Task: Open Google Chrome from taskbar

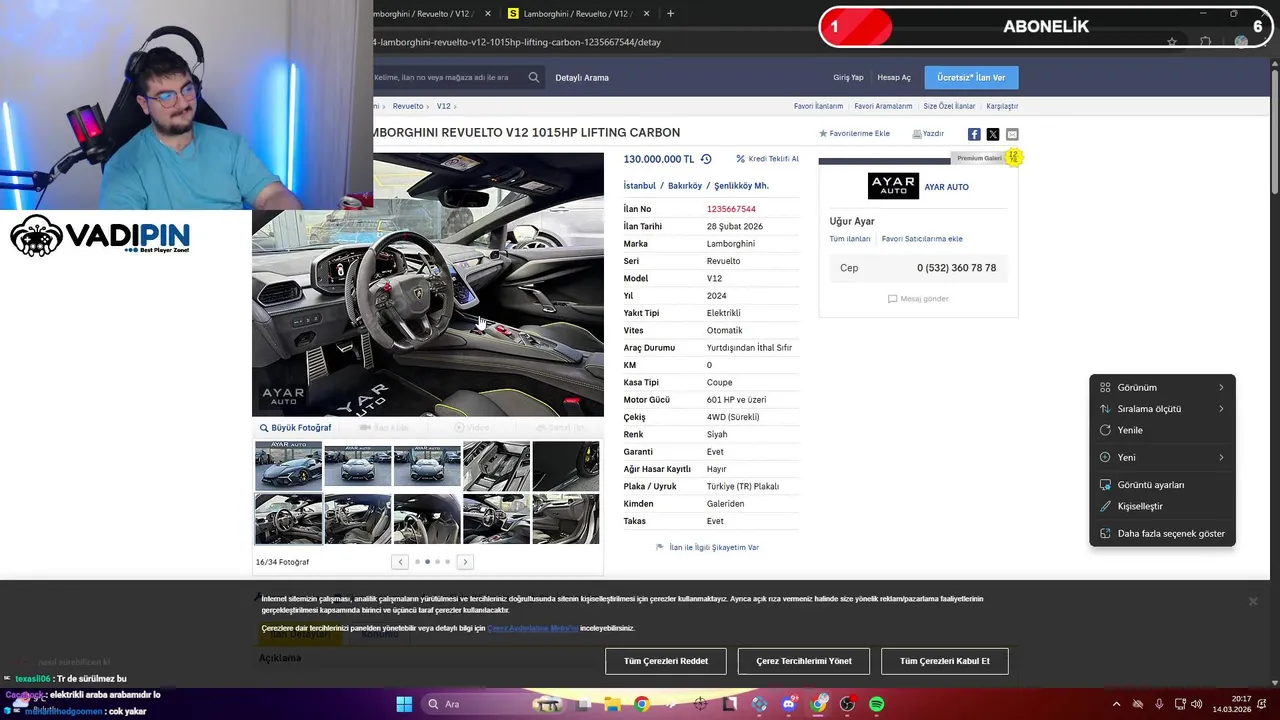Action: pyautogui.click(x=641, y=704)
